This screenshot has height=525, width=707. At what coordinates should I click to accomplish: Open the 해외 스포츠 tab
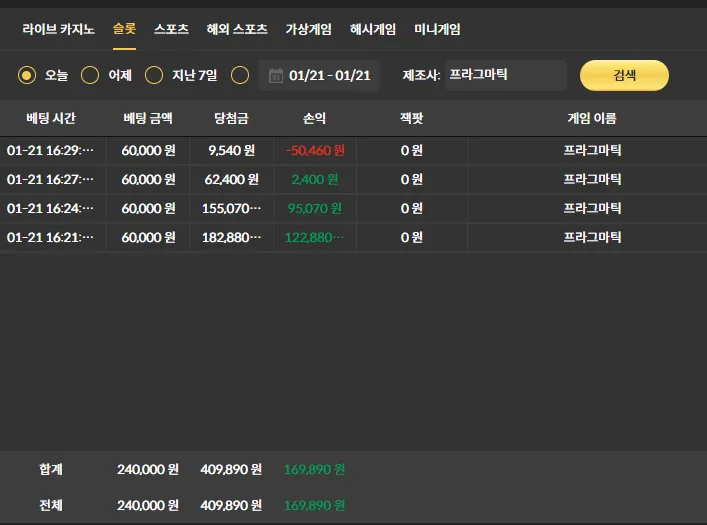[x=237, y=29]
